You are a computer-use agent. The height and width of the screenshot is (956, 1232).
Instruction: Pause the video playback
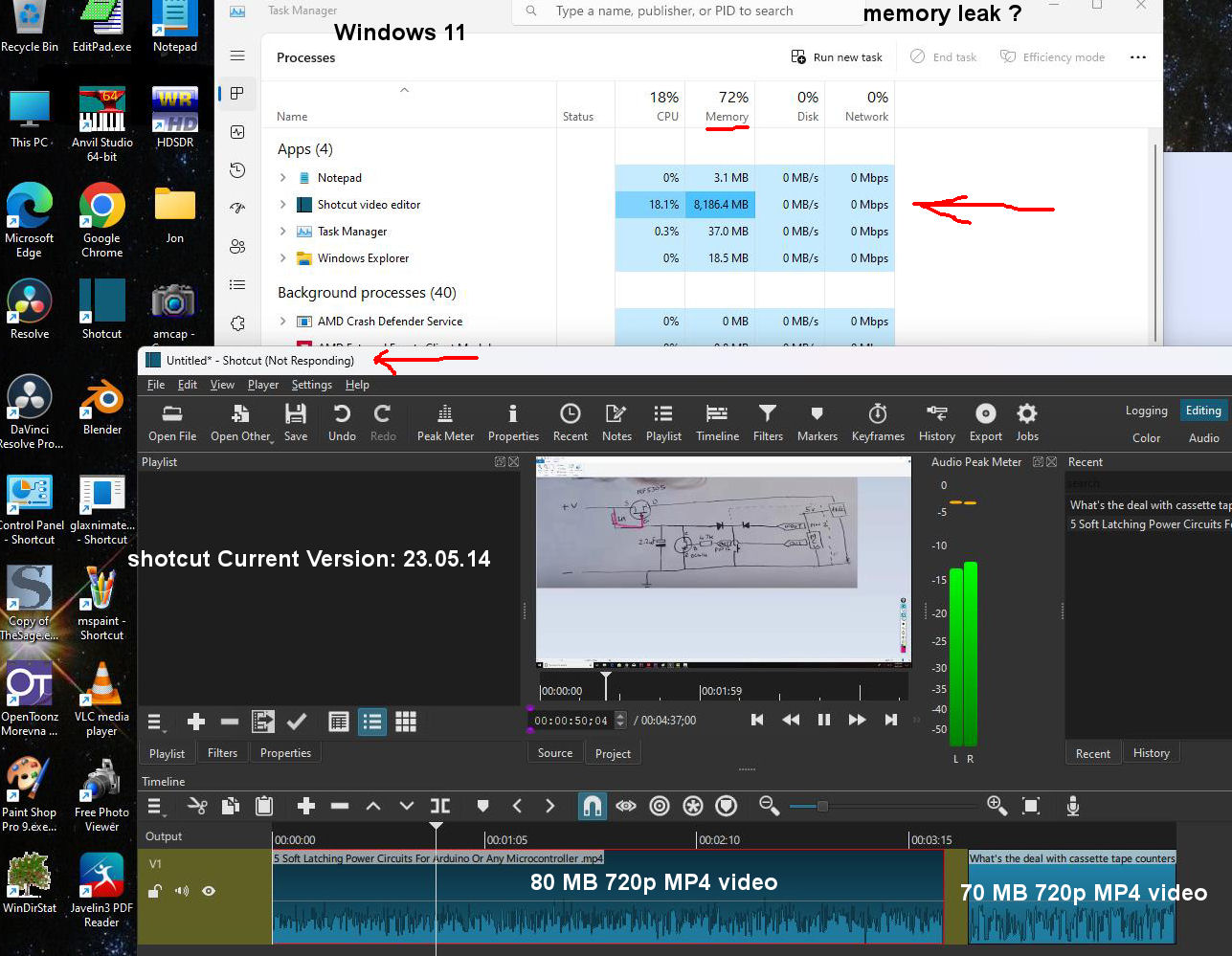(x=823, y=720)
